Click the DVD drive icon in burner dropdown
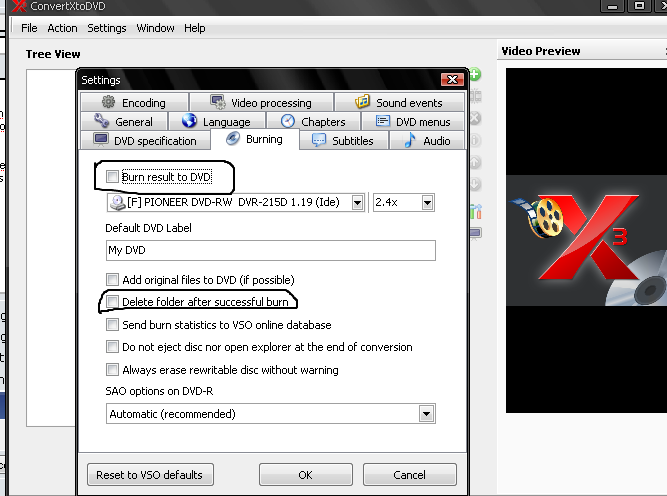 pyautogui.click(x=117, y=202)
